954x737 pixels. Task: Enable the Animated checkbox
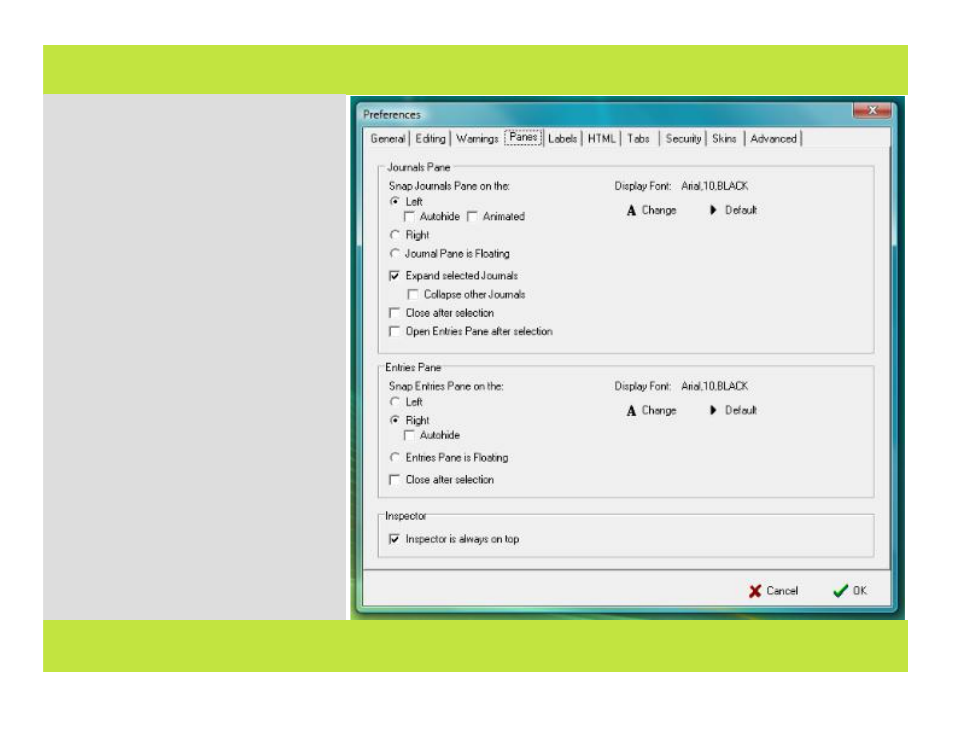point(472,217)
